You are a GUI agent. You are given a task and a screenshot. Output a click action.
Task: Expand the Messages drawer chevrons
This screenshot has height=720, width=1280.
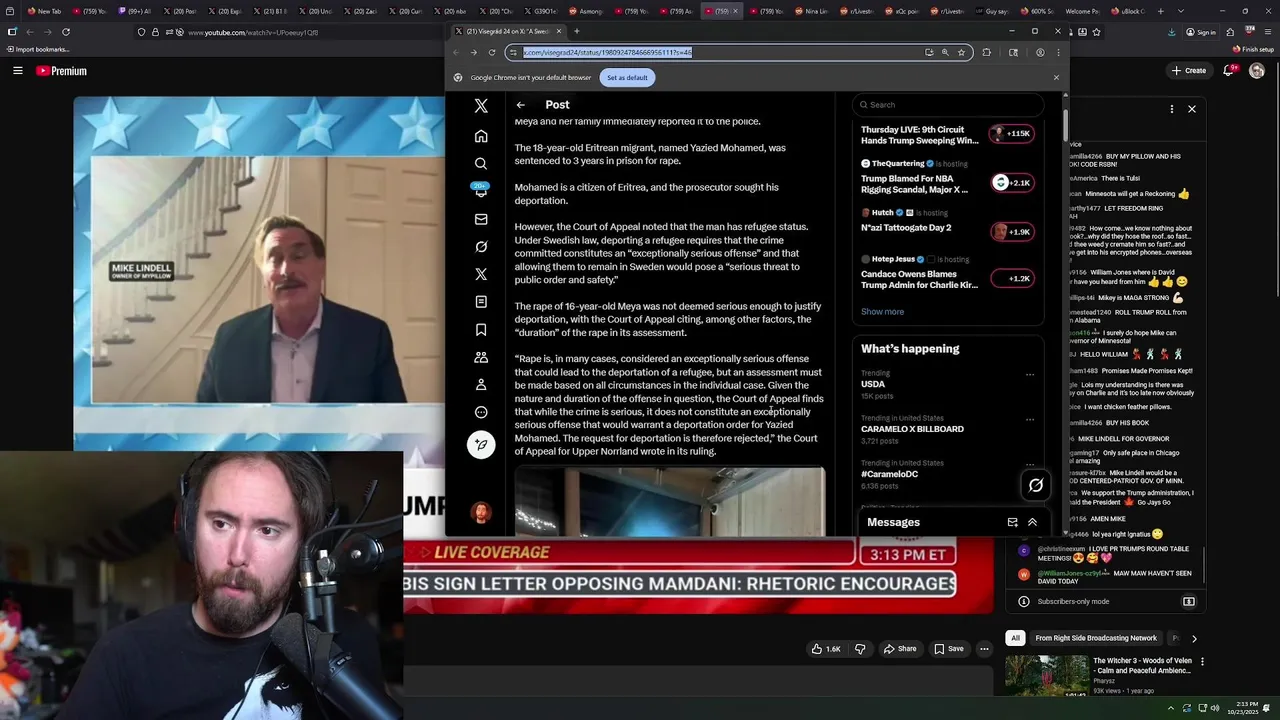(1032, 522)
